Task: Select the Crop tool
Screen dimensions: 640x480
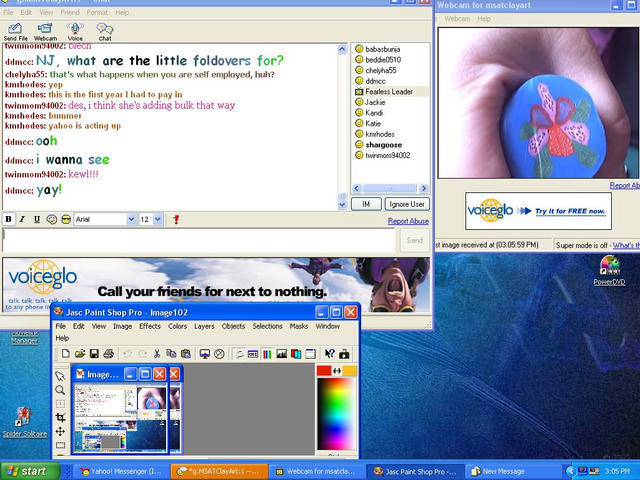Action: tap(60, 417)
